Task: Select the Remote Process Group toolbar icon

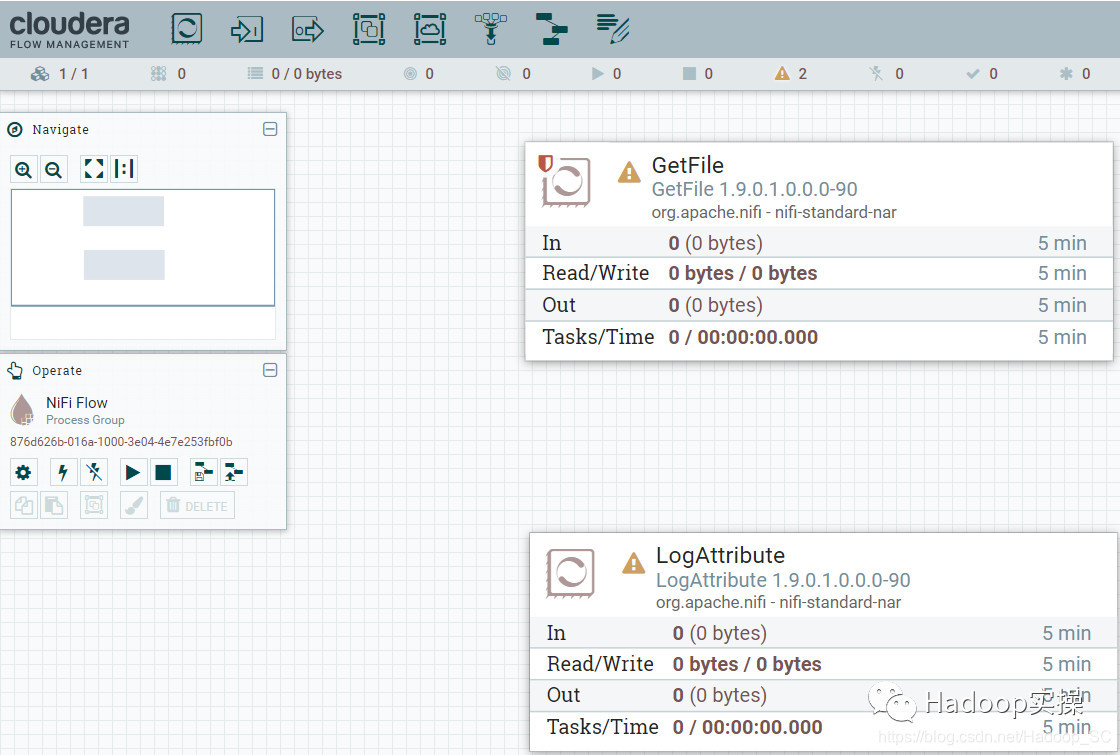Action: point(430,29)
